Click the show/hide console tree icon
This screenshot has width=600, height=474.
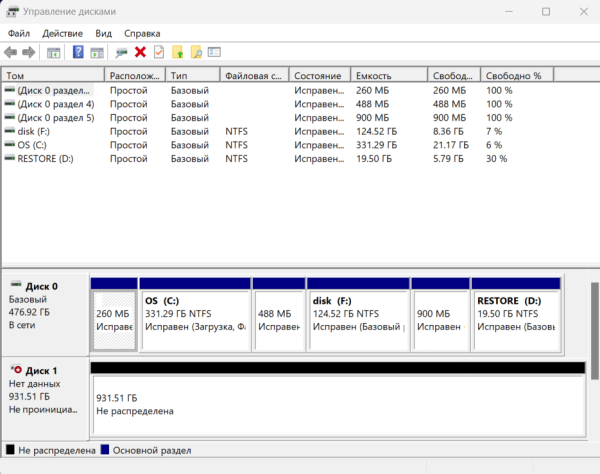pos(53,52)
